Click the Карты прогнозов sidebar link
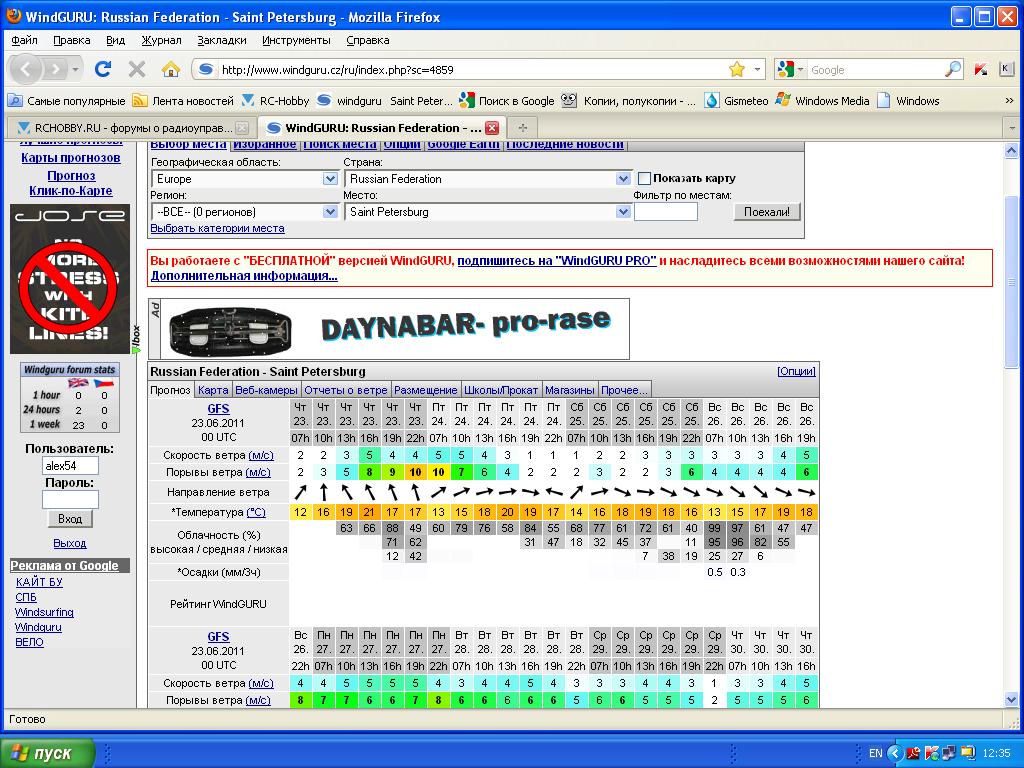 tap(71, 157)
